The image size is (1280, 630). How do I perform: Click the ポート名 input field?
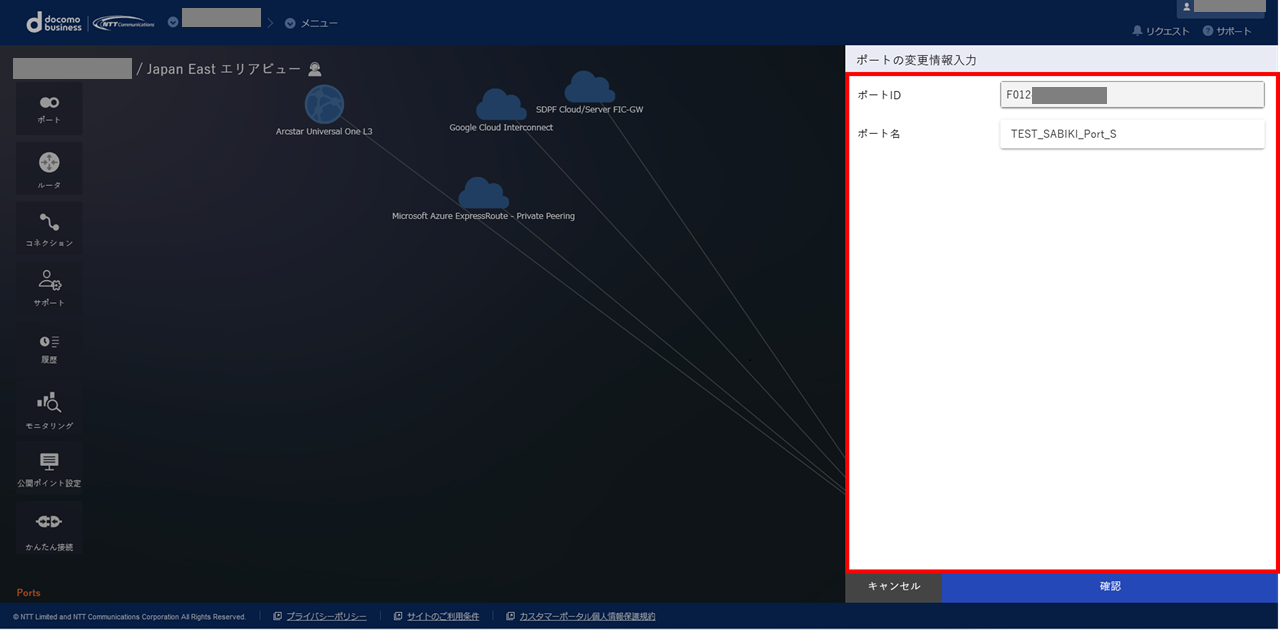point(1131,134)
